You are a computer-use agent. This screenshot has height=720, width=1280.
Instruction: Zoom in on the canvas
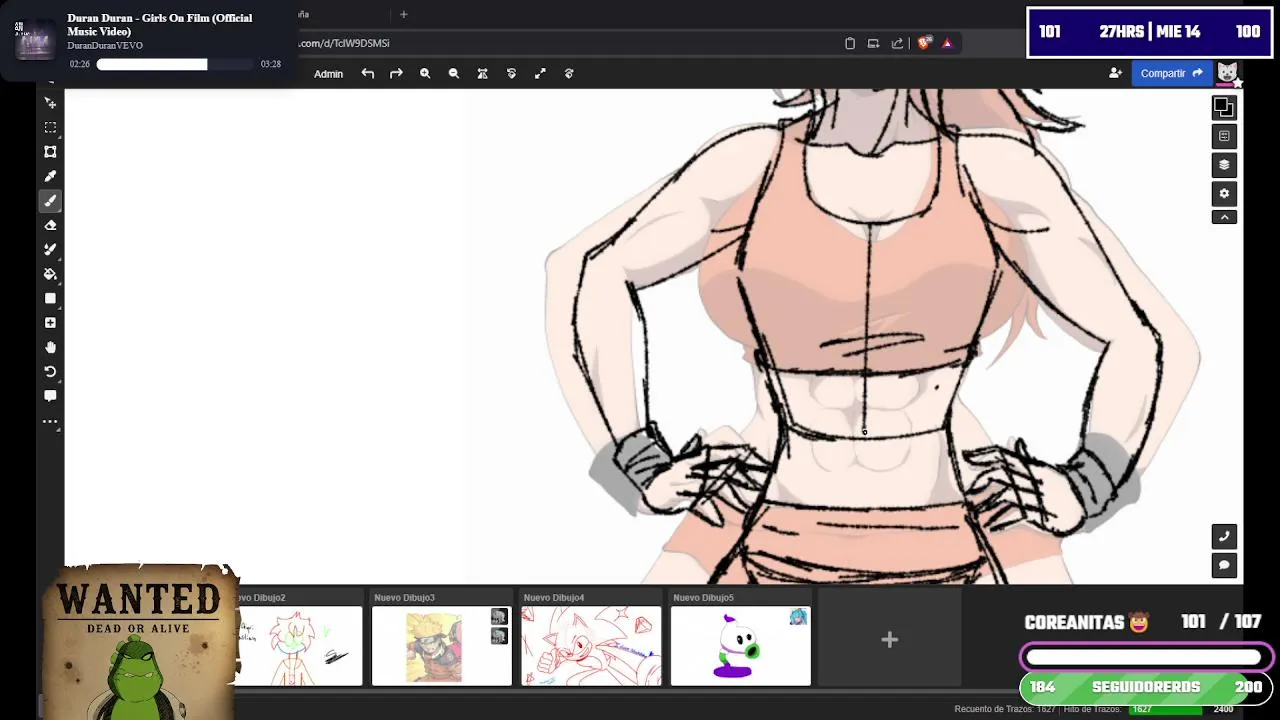tap(425, 73)
